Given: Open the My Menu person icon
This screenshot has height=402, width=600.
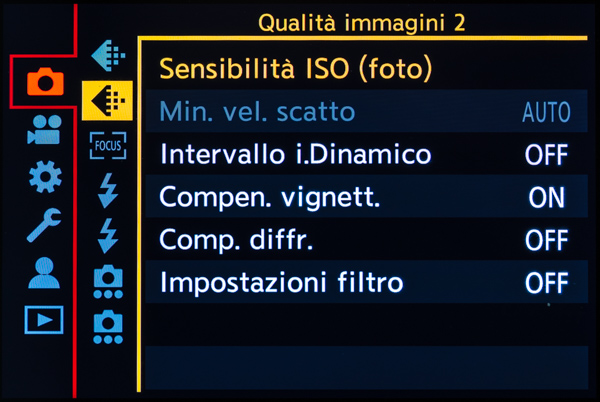Looking at the screenshot, I should [x=44, y=272].
